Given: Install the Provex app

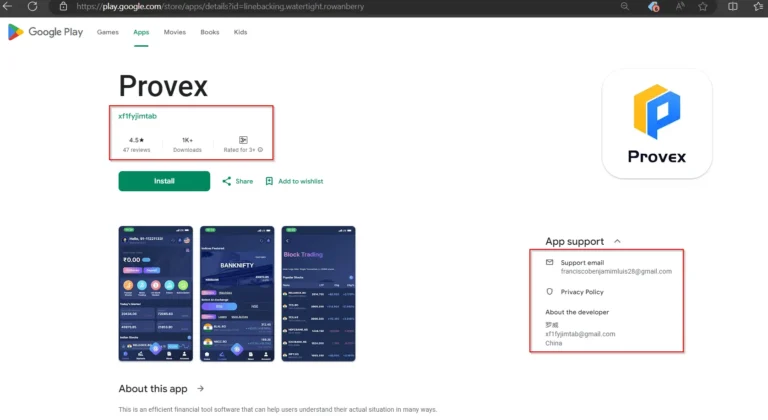Looking at the screenshot, I should [164, 181].
